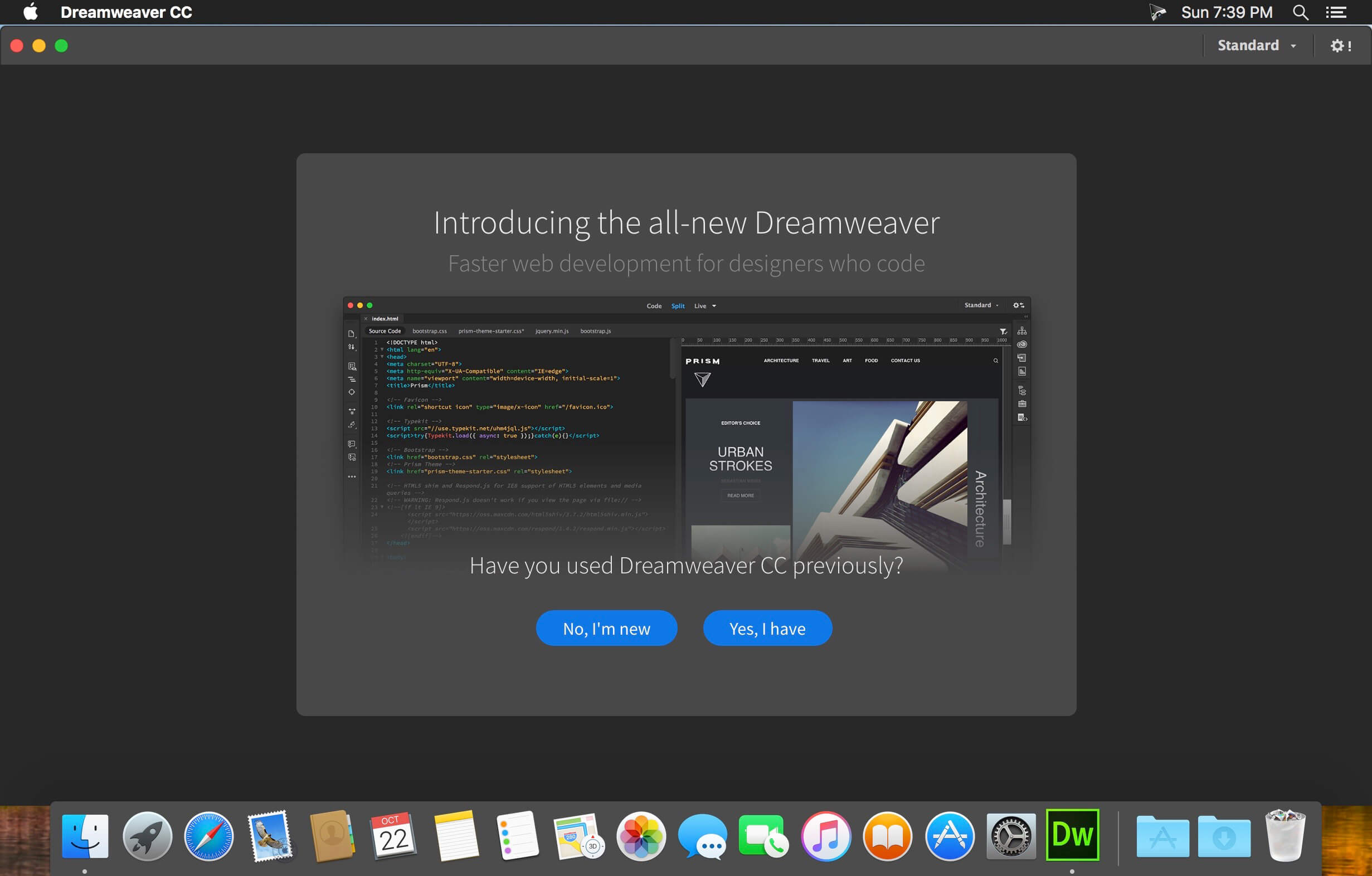The image size is (1372, 876).
Task: Open iBooks from the Dock
Action: pyautogui.click(x=887, y=835)
